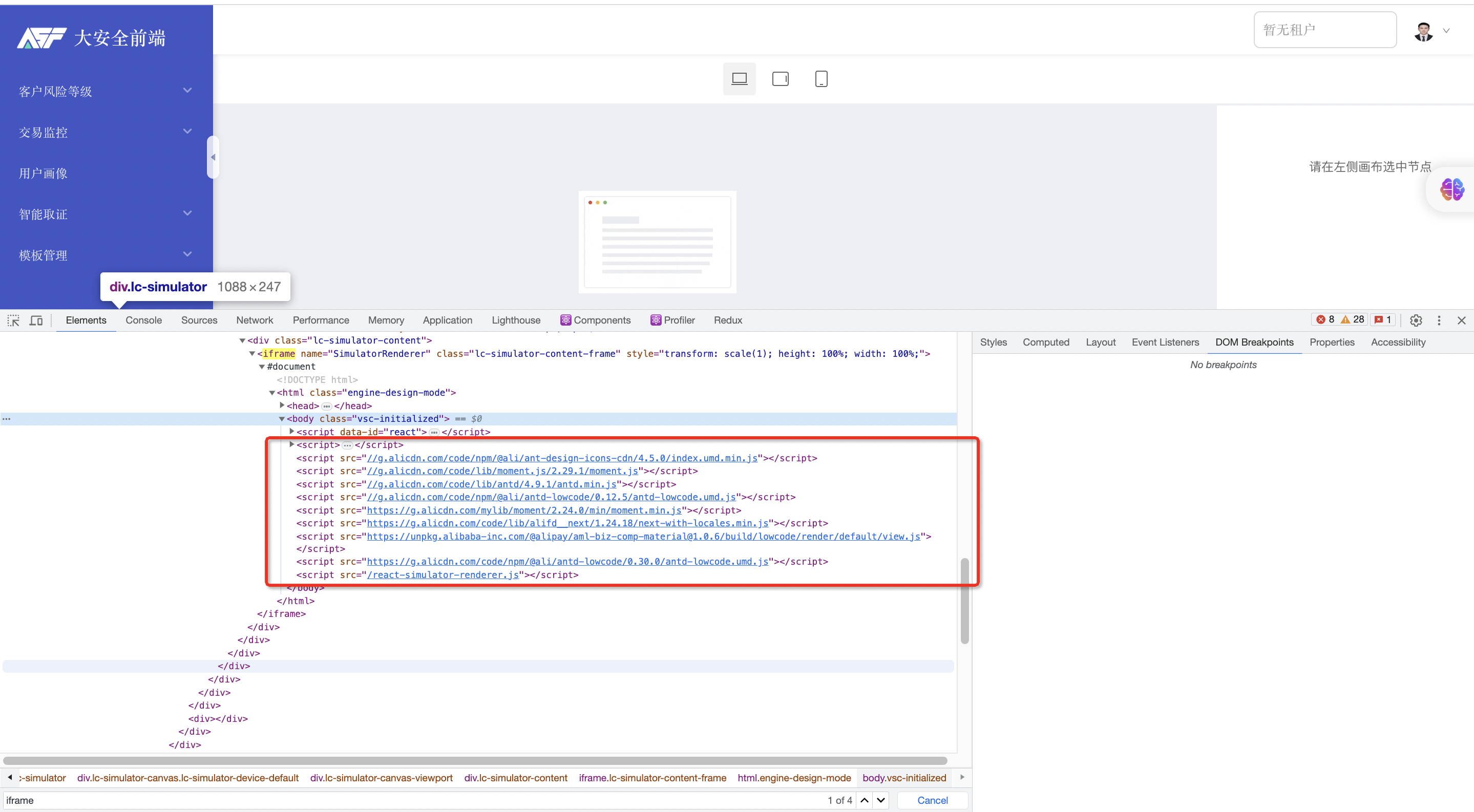Open DevTools settings gear
1474x812 pixels.
click(1416, 321)
